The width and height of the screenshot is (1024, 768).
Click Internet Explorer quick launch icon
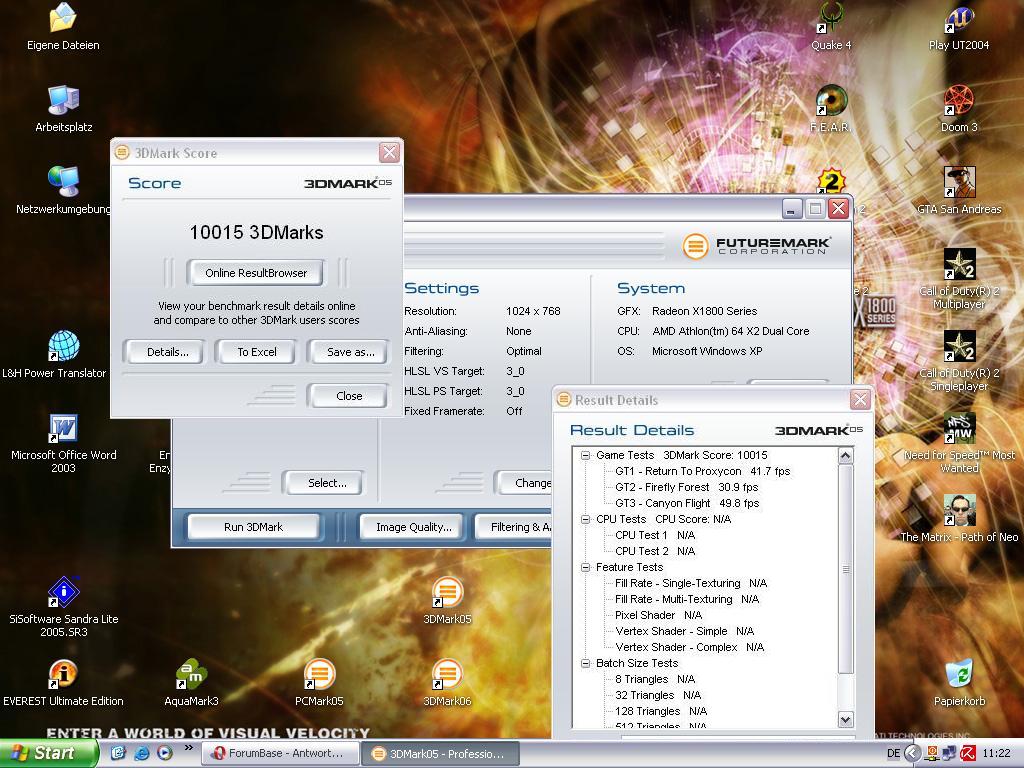click(141, 753)
